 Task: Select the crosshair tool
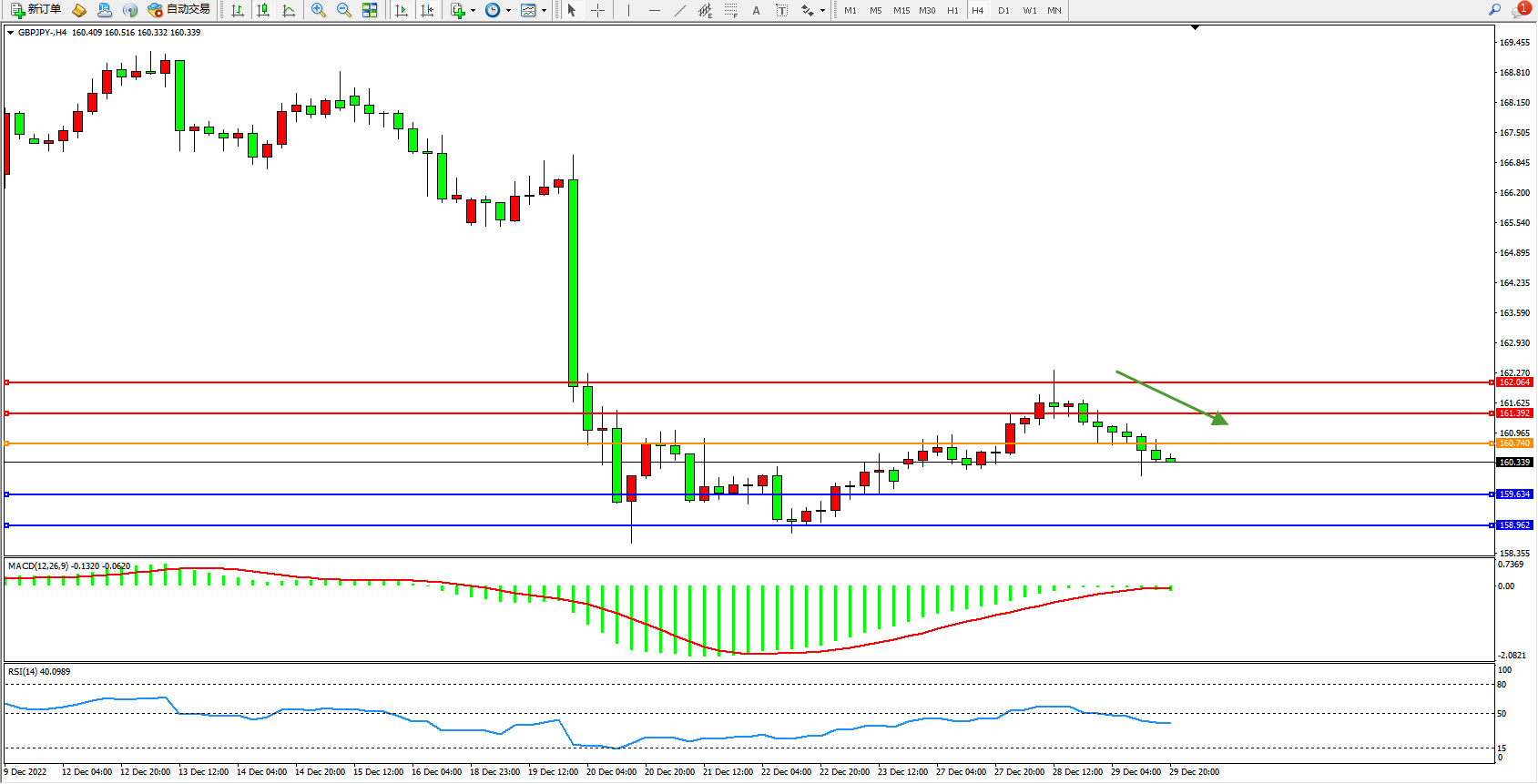[x=598, y=10]
